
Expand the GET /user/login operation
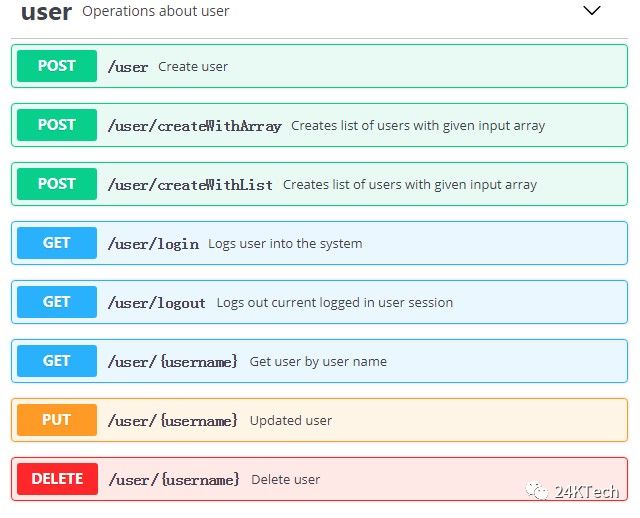click(319, 243)
